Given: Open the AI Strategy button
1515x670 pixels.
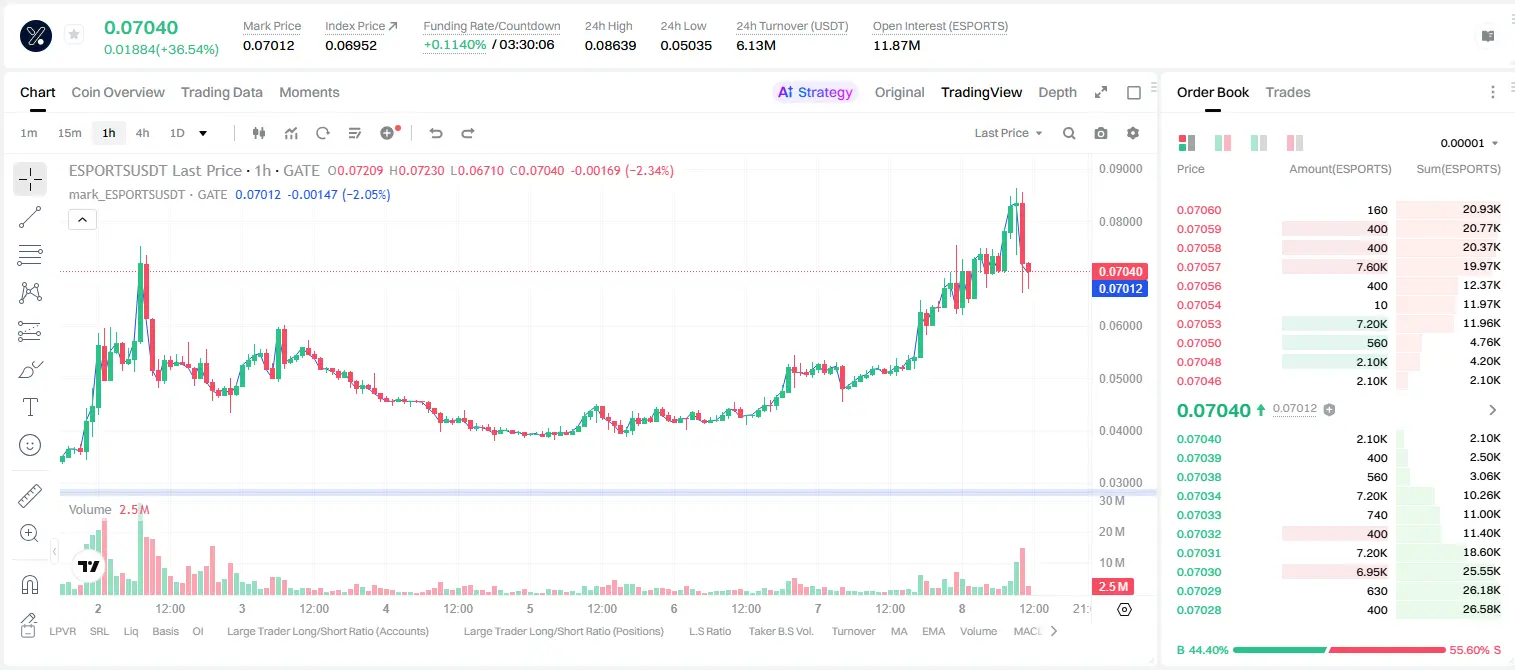Looking at the screenshot, I should (x=815, y=92).
